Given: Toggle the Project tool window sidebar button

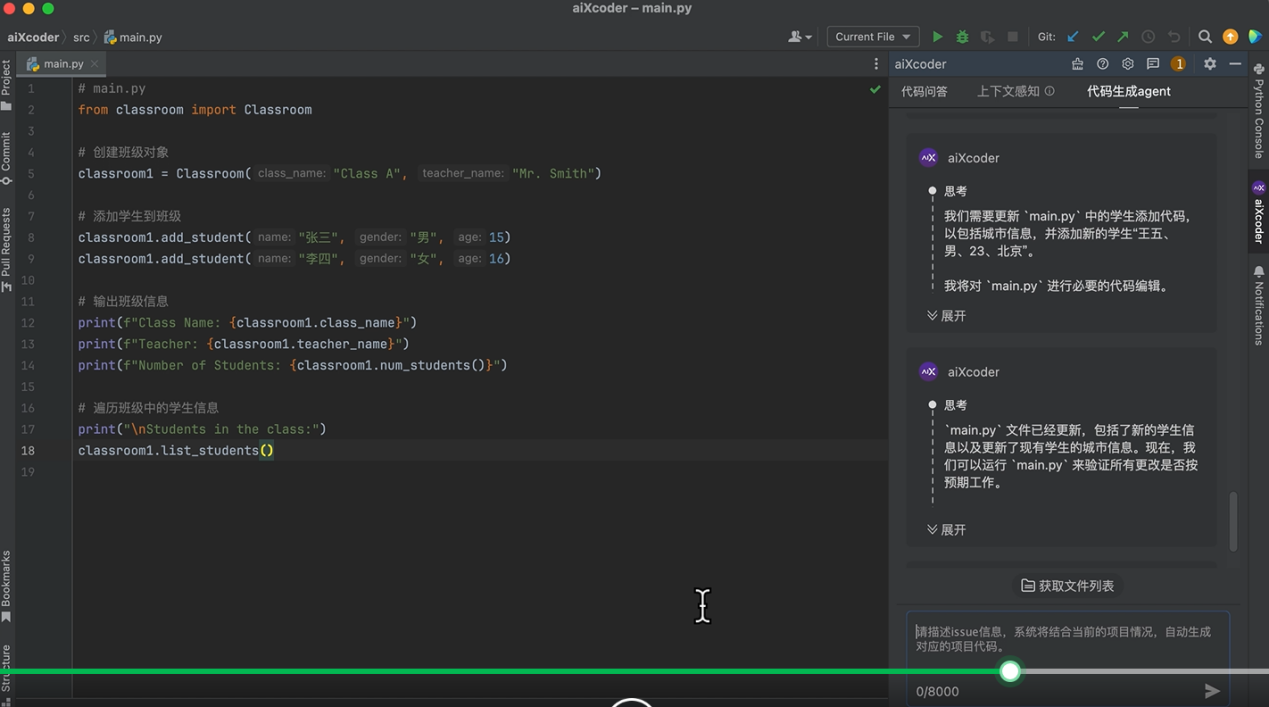Looking at the screenshot, I should 7,86.
